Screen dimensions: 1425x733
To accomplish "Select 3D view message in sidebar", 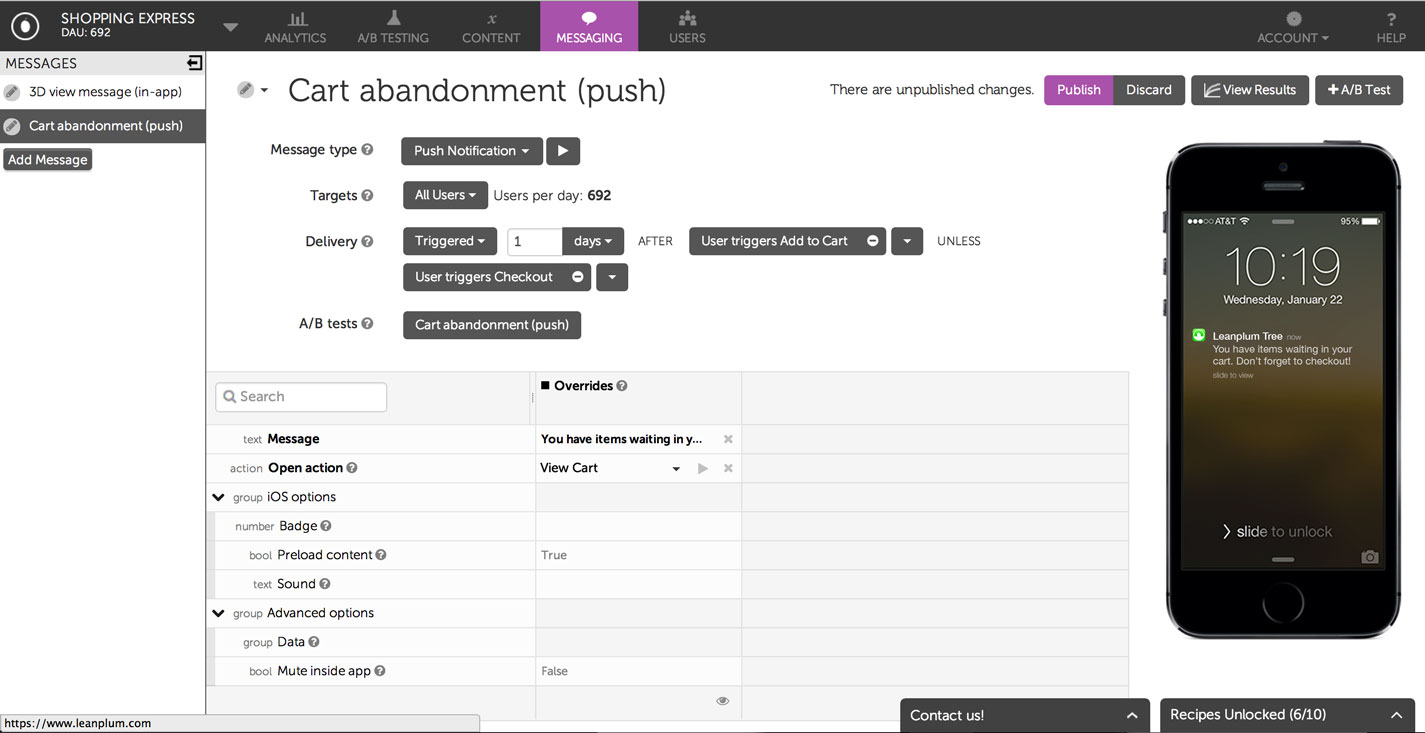I will [104, 92].
